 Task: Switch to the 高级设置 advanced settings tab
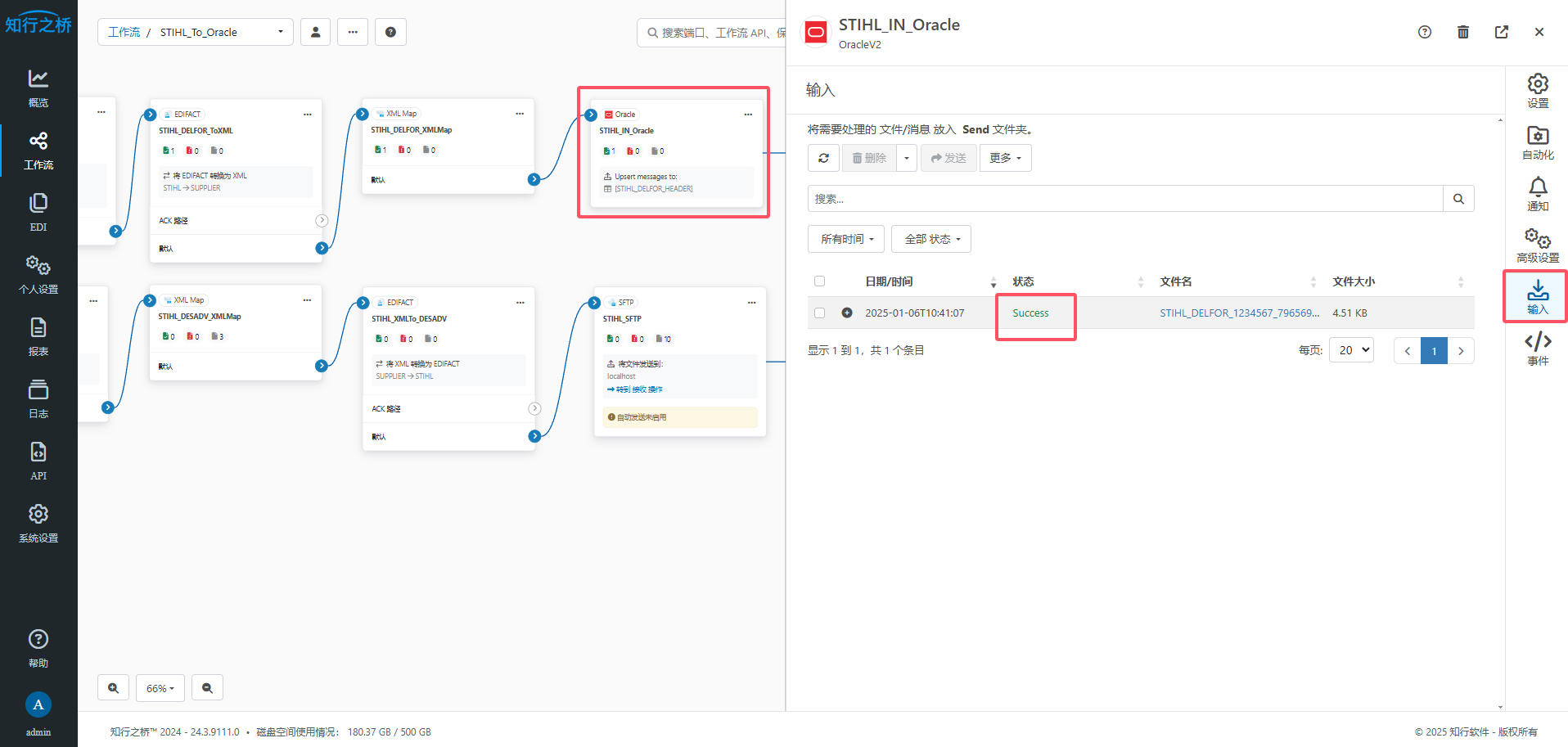point(1537,245)
